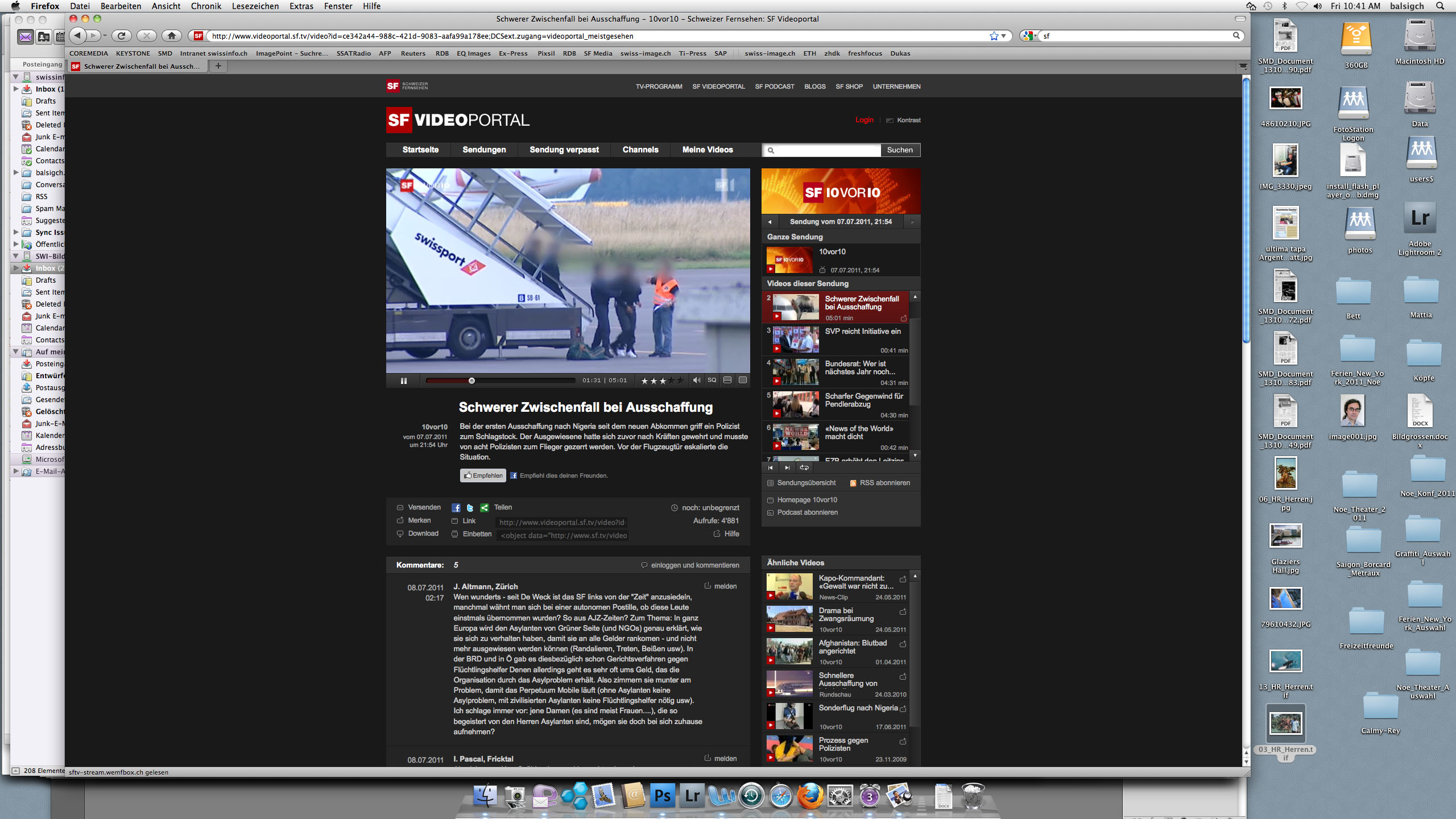The height and width of the screenshot is (819, 1456).
Task: Skip to next video in playlist
Action: [x=787, y=468]
